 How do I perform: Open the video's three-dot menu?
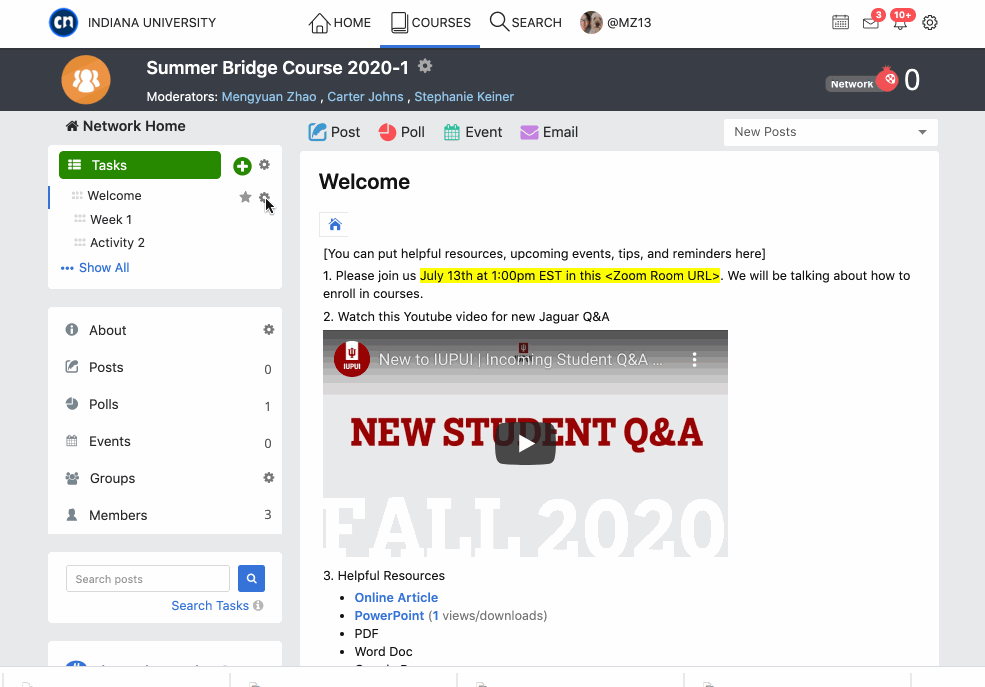[694, 359]
